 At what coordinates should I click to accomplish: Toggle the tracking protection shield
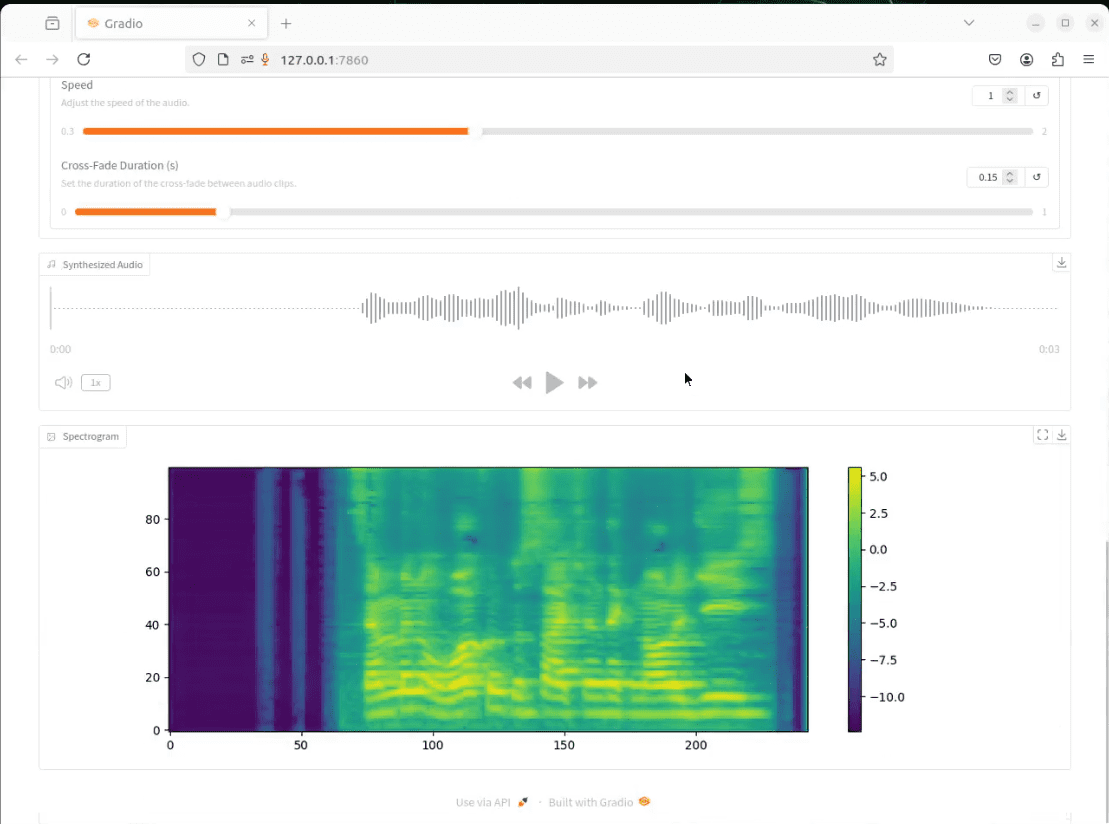[199, 59]
